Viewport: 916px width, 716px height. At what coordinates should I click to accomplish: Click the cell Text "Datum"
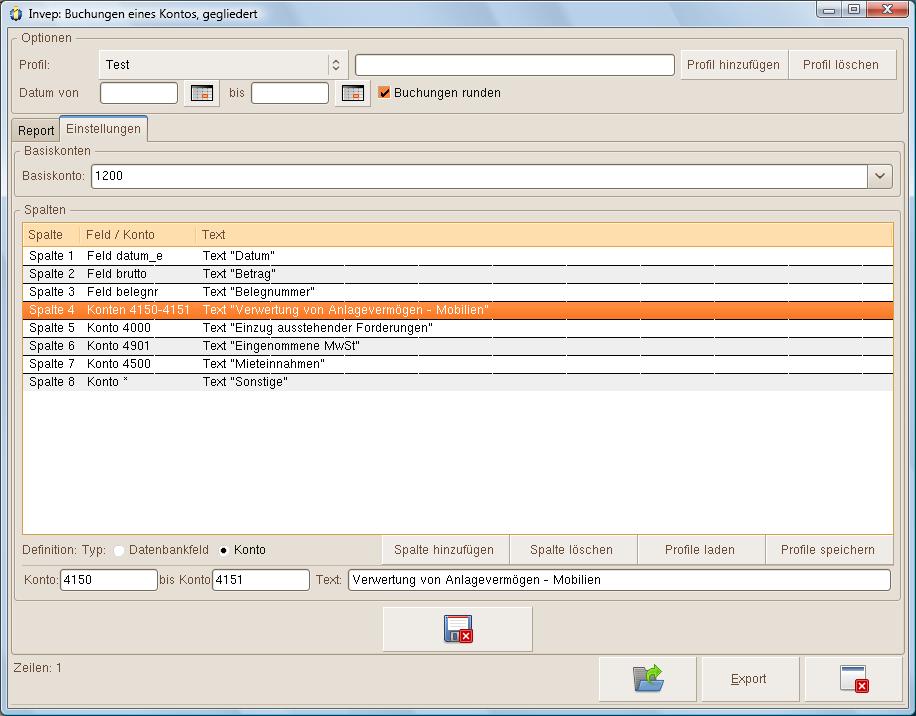[238, 256]
